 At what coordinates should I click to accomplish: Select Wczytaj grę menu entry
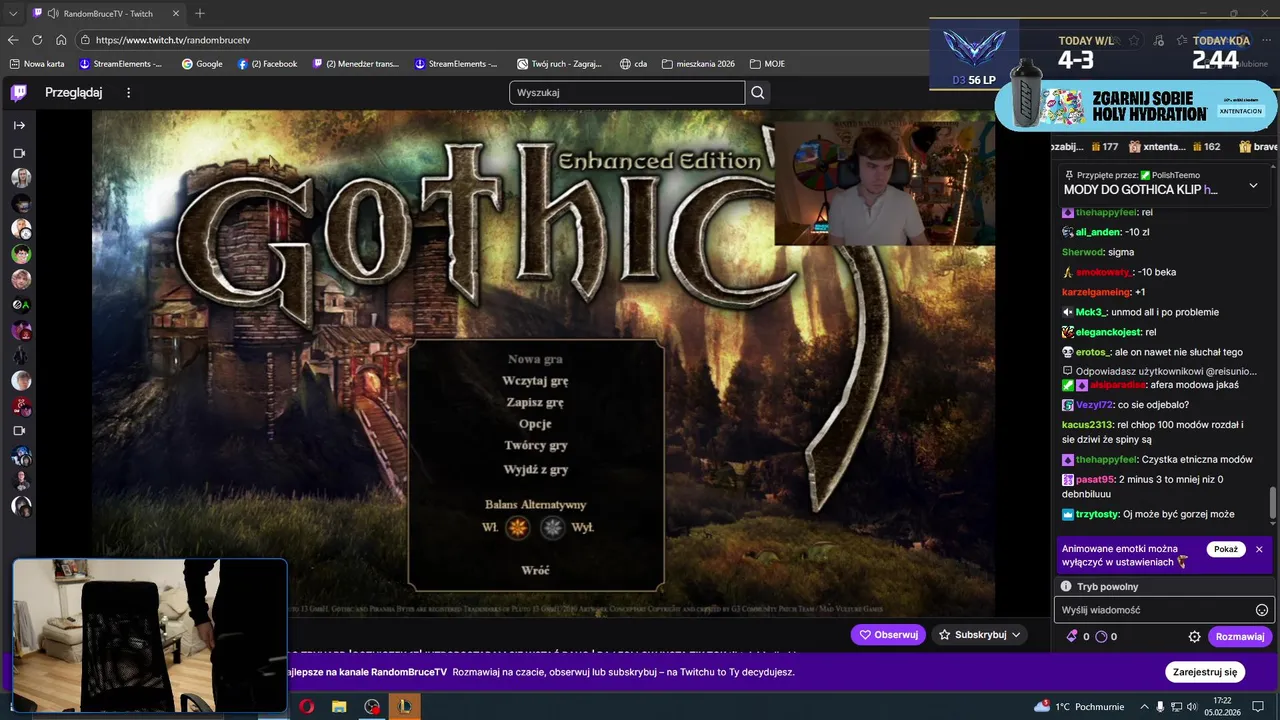point(535,381)
